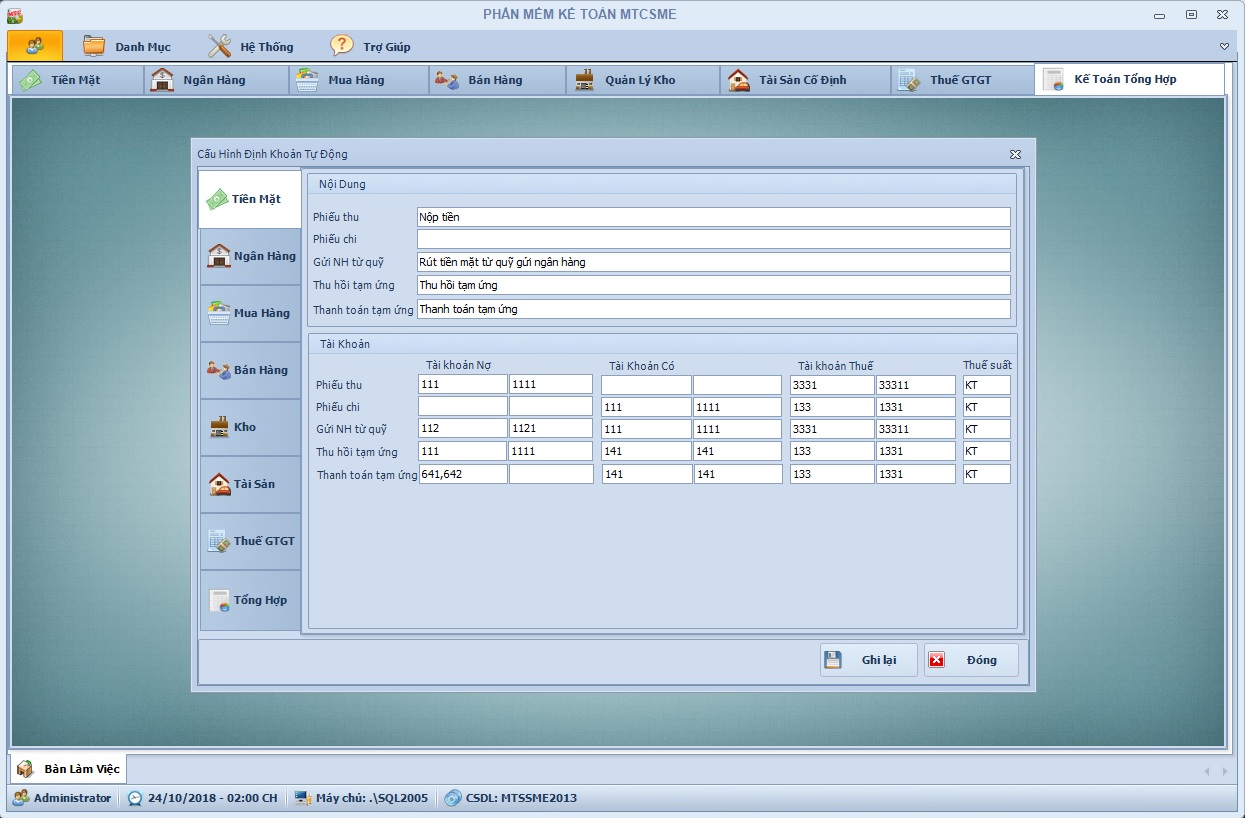Select the Tài Sản Cố Định tab

(x=789, y=80)
